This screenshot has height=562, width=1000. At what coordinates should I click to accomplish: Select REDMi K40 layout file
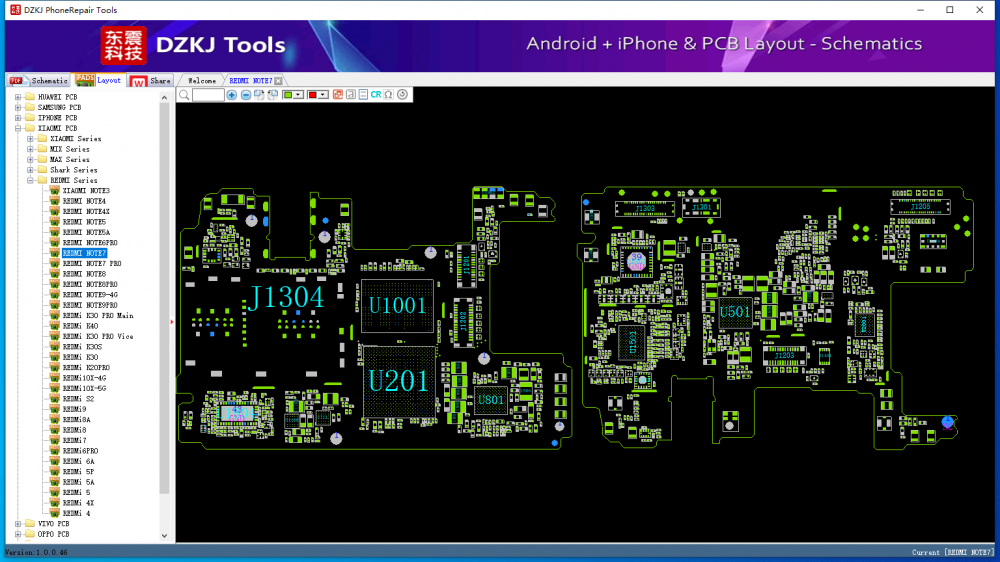[x=80, y=326]
